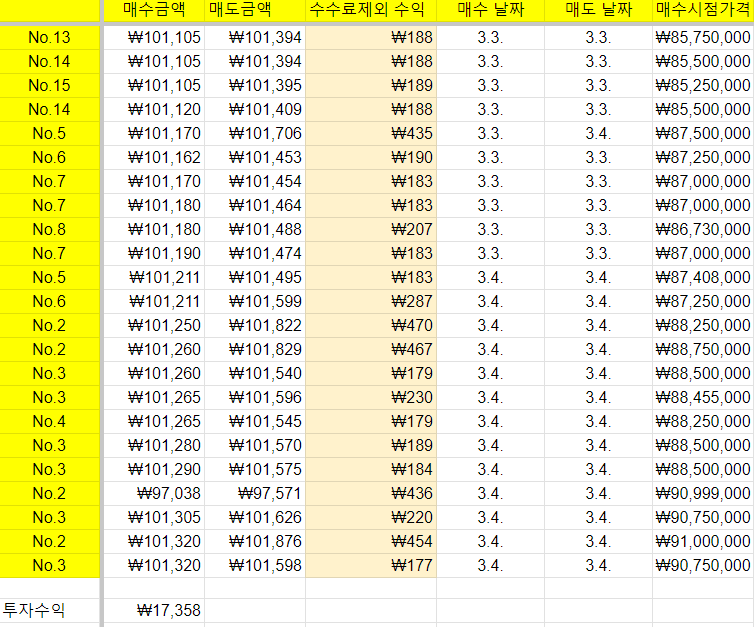Click the 매도 날짜 header cell

pyautogui.click(x=598, y=10)
